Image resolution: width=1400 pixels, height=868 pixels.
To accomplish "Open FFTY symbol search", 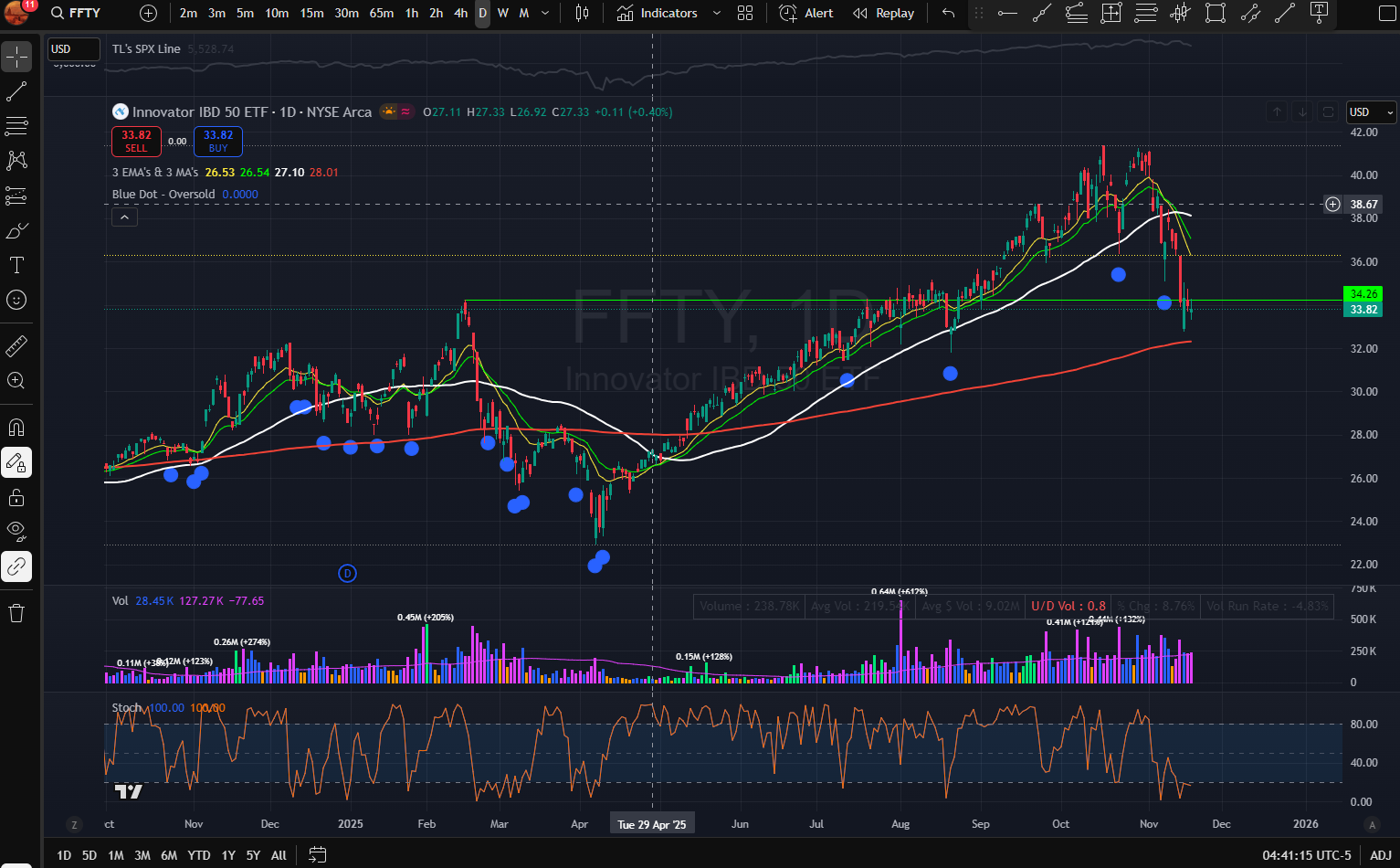I will (77, 13).
